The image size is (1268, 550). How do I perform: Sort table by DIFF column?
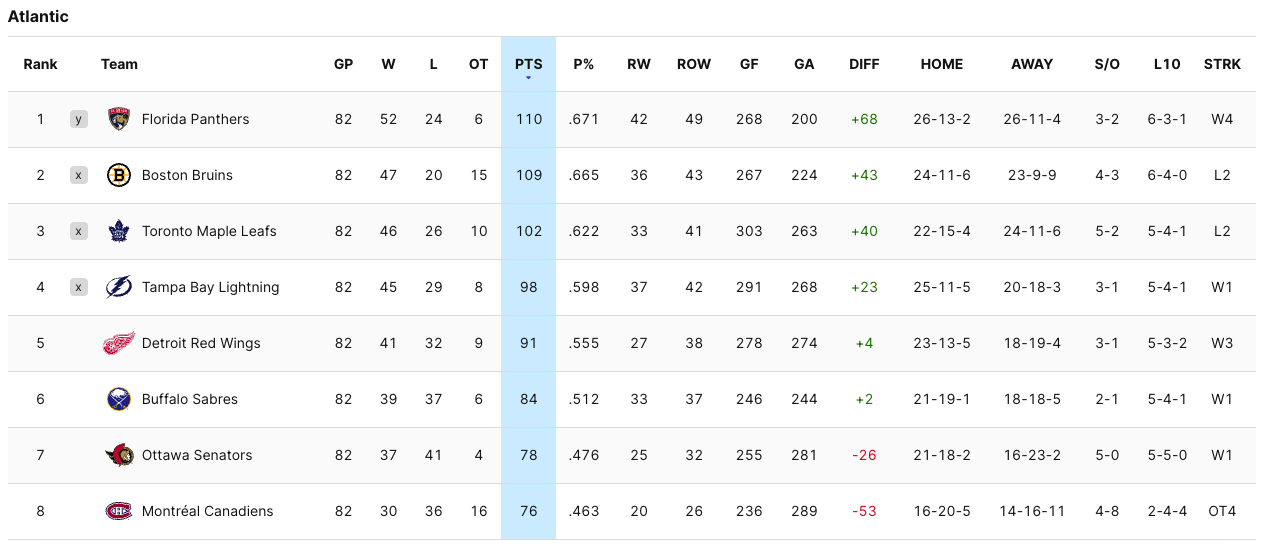(864, 64)
